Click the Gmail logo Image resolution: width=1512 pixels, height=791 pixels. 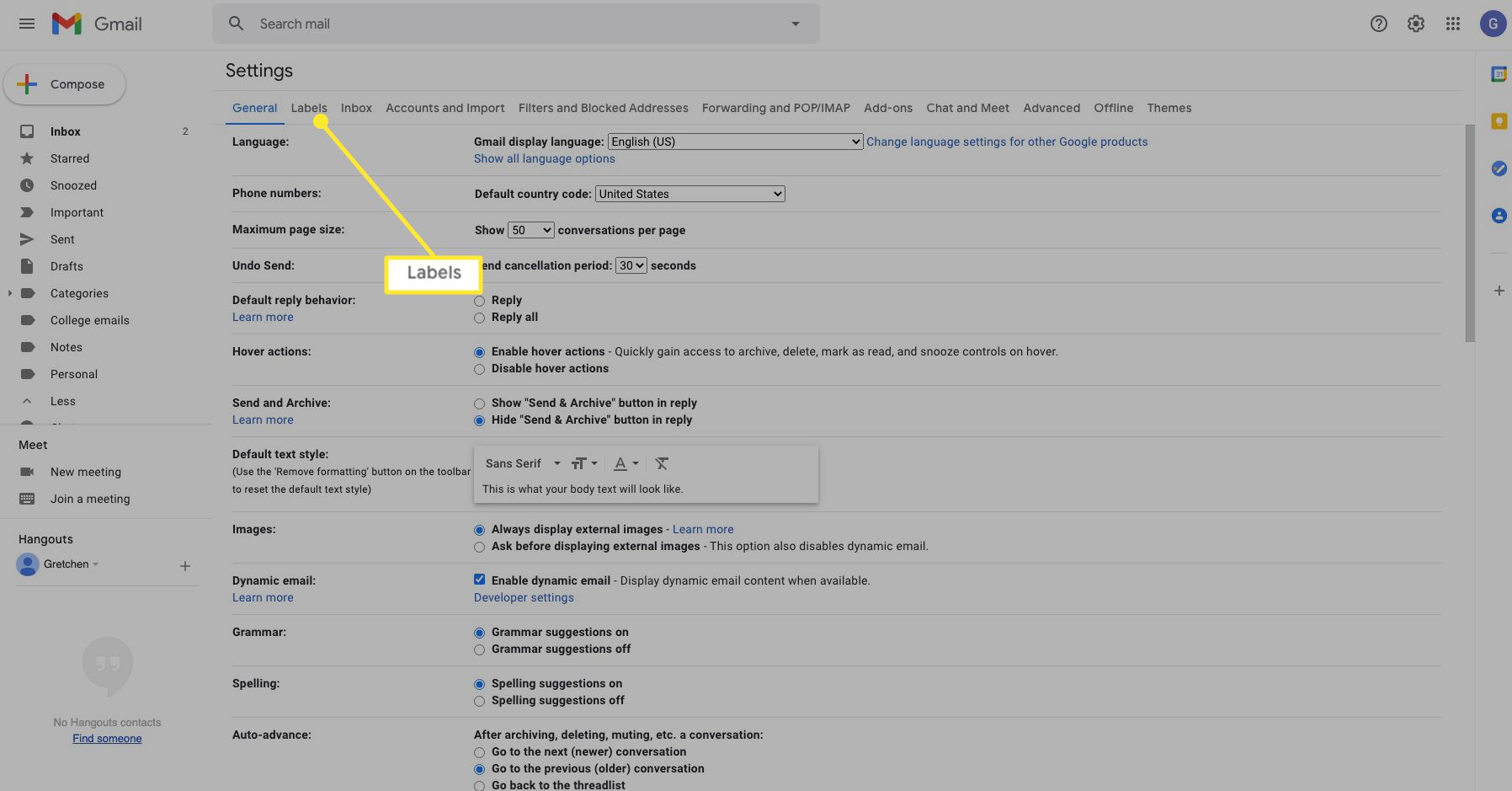(97, 24)
